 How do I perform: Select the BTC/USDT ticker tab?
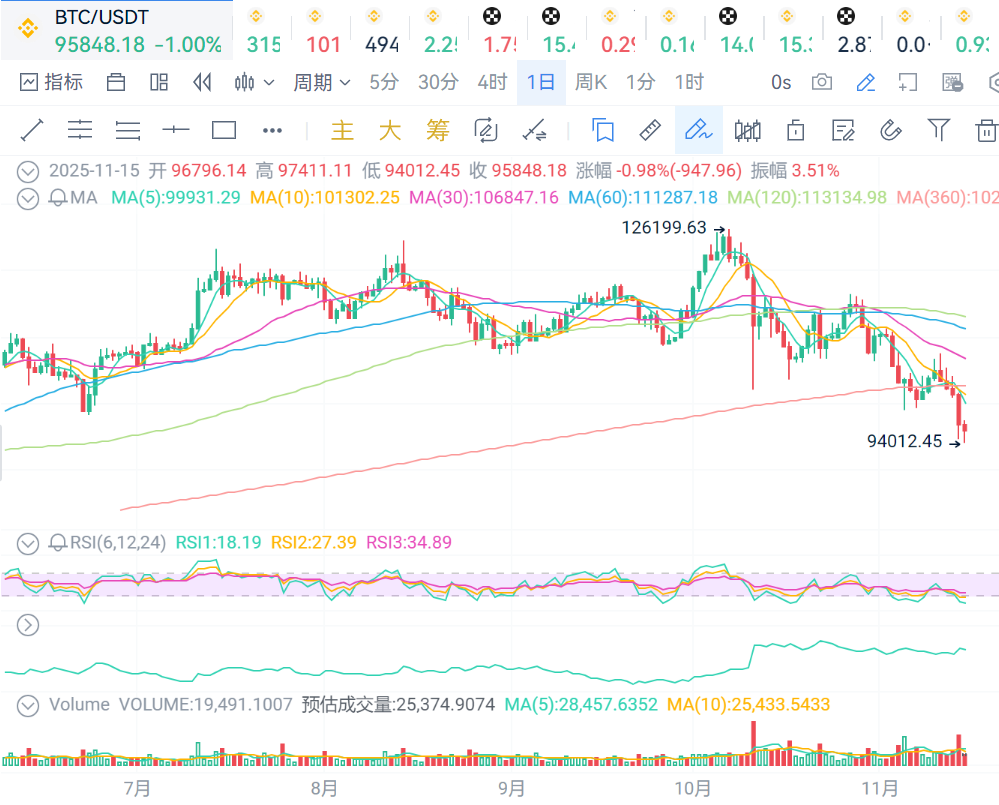point(116,30)
